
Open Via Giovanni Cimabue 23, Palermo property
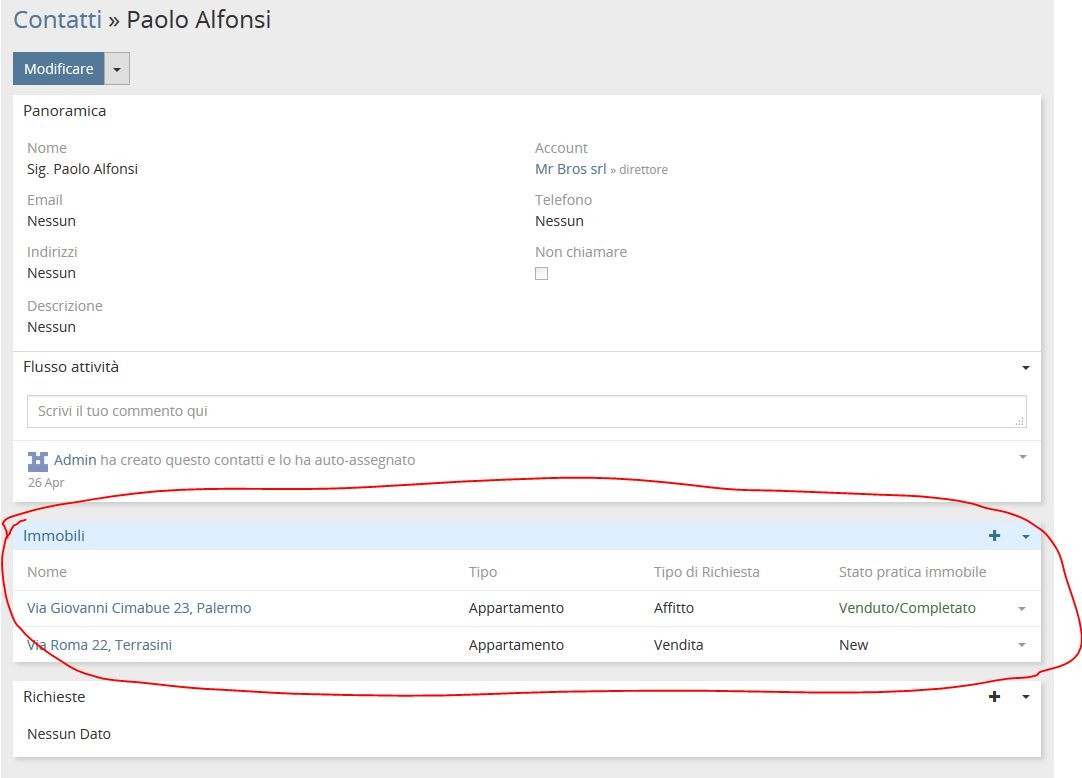pos(139,608)
